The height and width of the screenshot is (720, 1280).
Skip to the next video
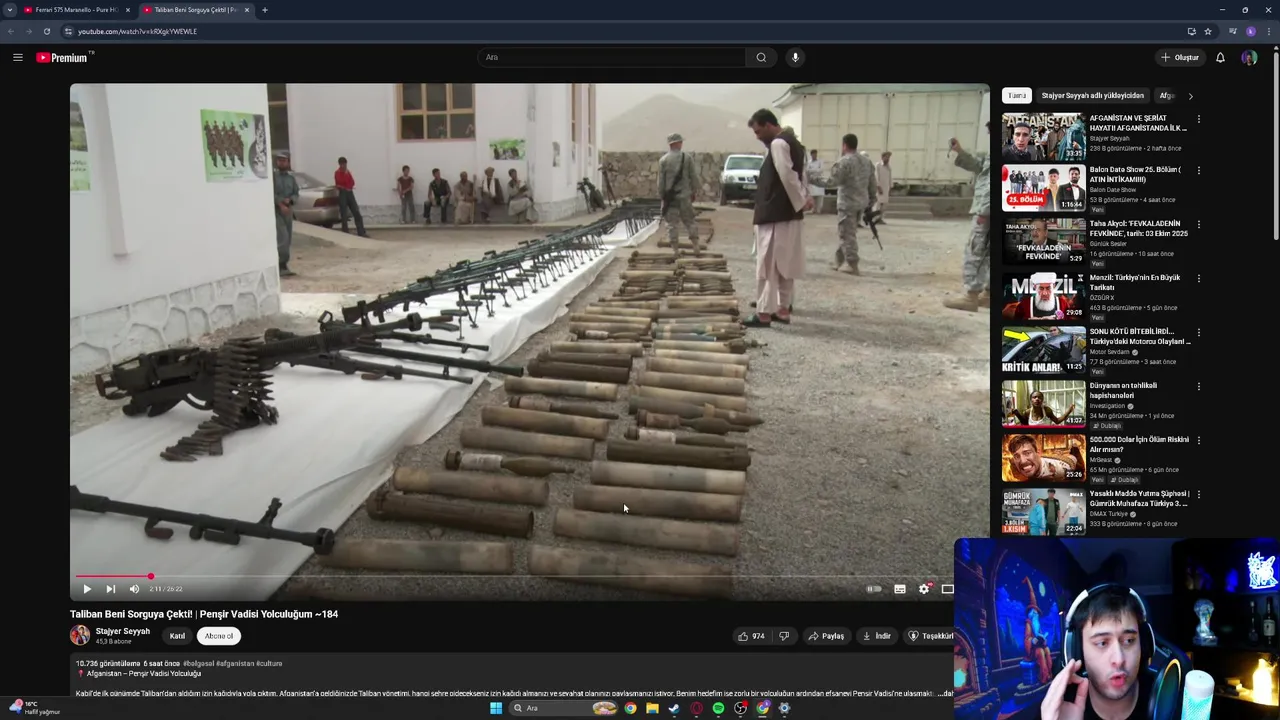pyautogui.click(x=110, y=589)
